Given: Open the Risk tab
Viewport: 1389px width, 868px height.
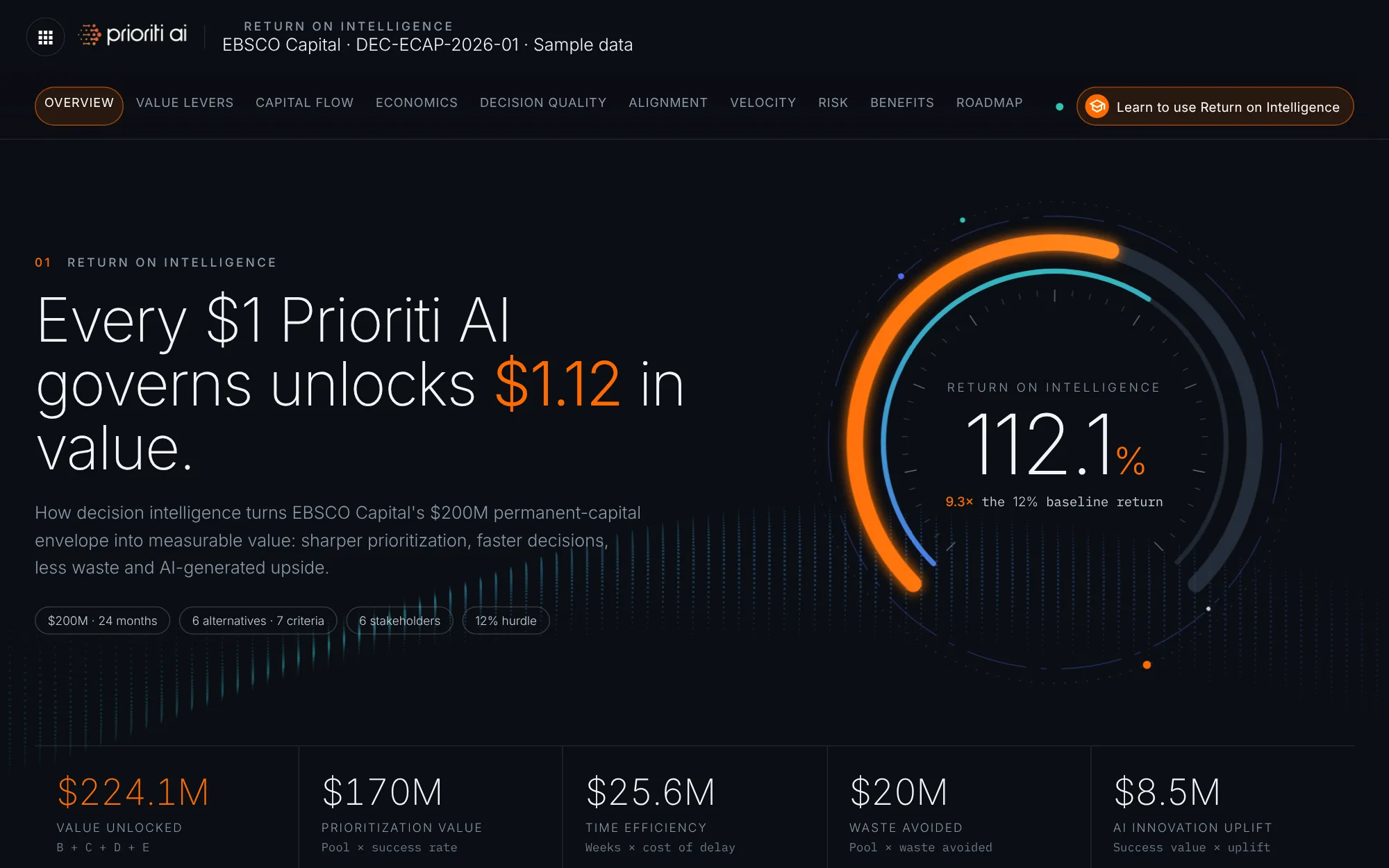Looking at the screenshot, I should 833,103.
